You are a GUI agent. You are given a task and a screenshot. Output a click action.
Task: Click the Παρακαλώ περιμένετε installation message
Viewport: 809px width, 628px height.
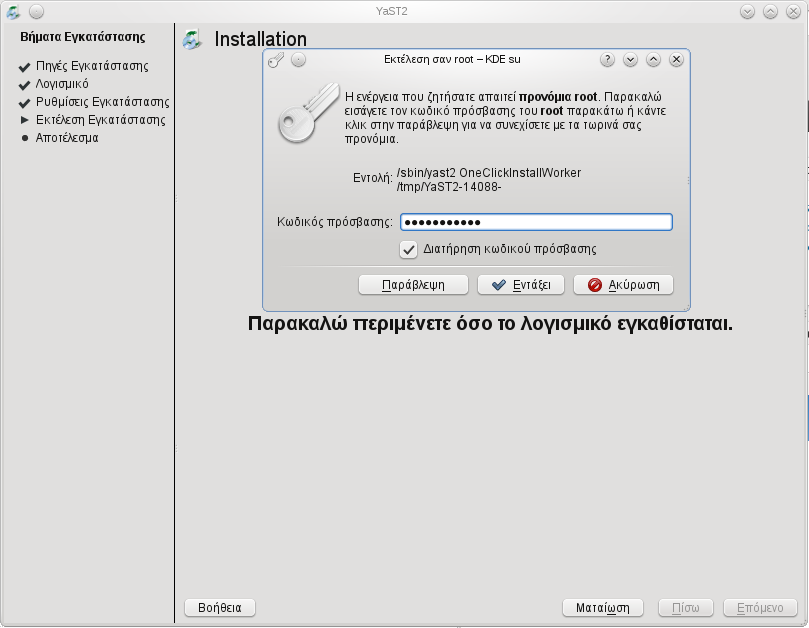490,324
